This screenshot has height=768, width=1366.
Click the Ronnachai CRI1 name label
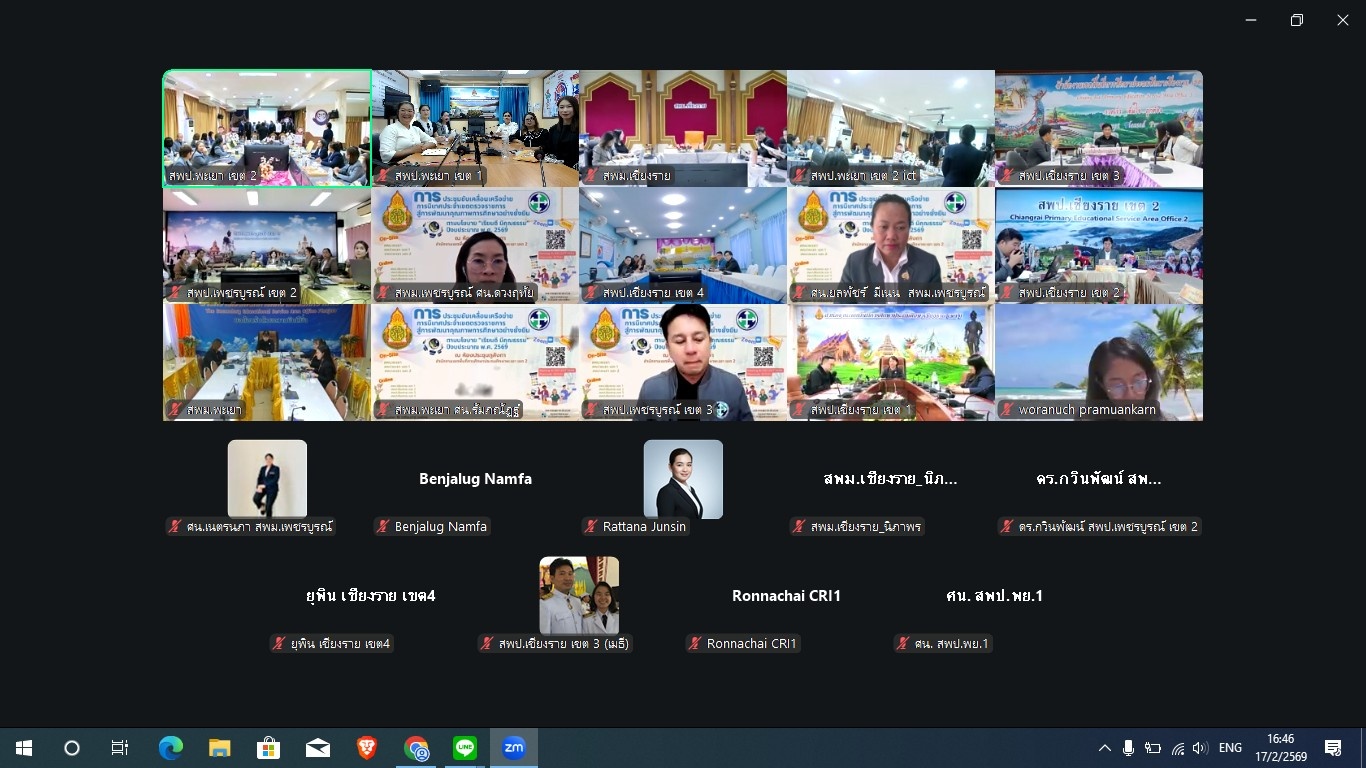[751, 644]
